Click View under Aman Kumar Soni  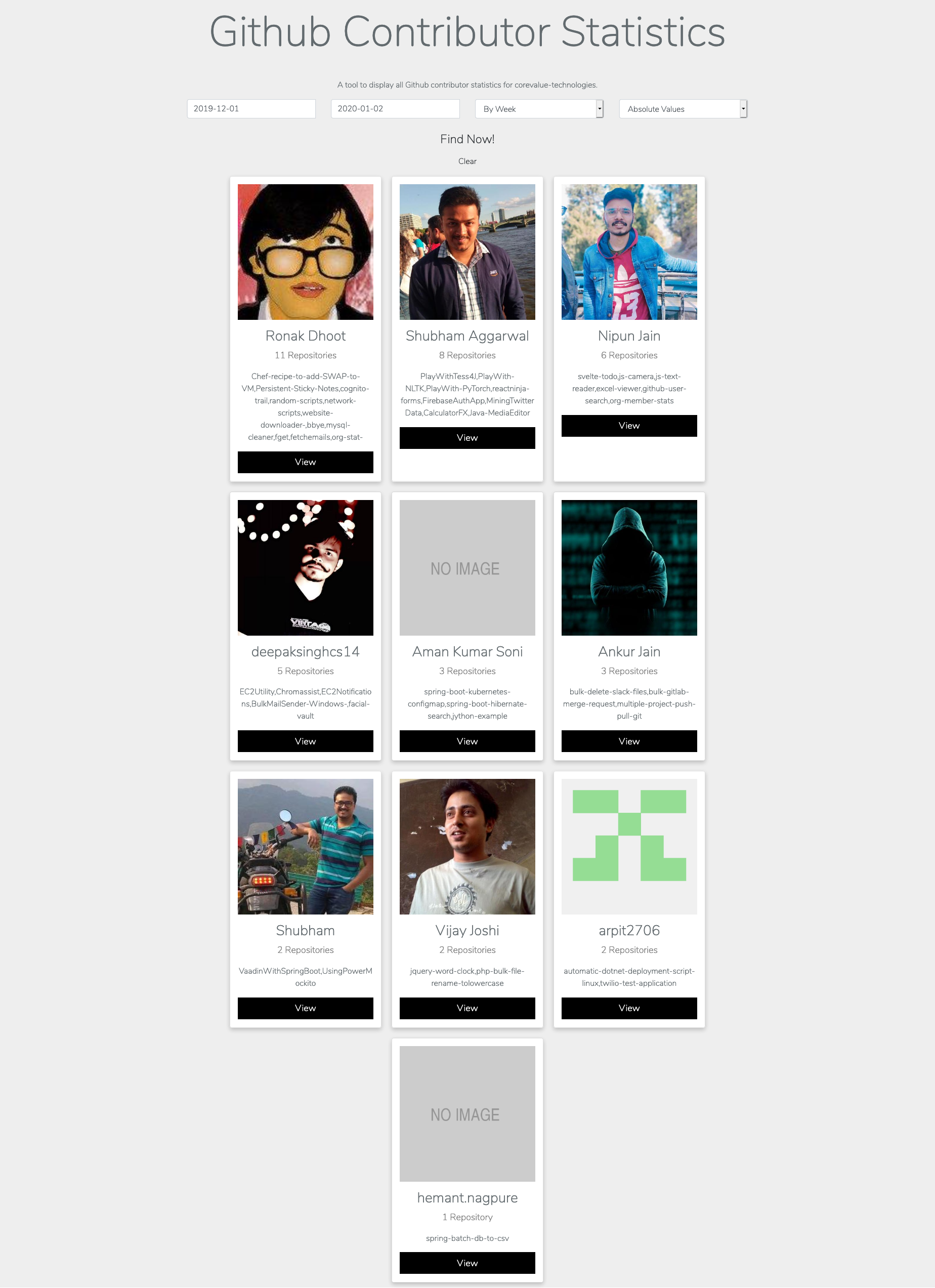pyautogui.click(x=467, y=741)
